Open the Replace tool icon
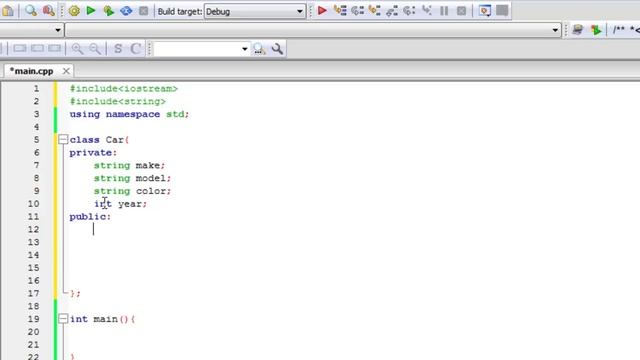Screen dimensions: 640x360 pos(49,11)
